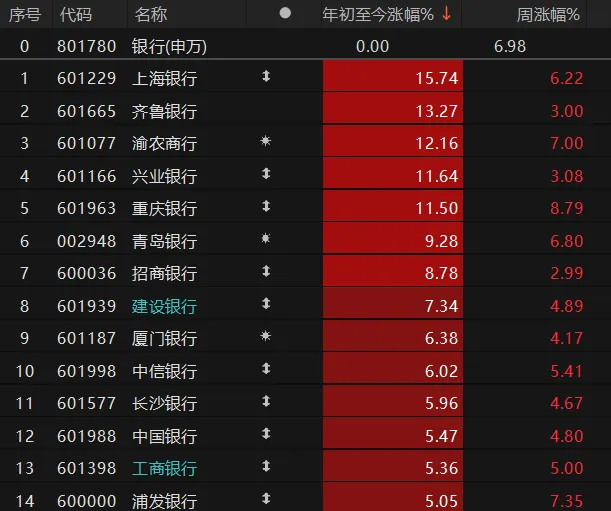Select highlighted stock name 工商银行
The height and width of the screenshot is (511, 611).
164,468
